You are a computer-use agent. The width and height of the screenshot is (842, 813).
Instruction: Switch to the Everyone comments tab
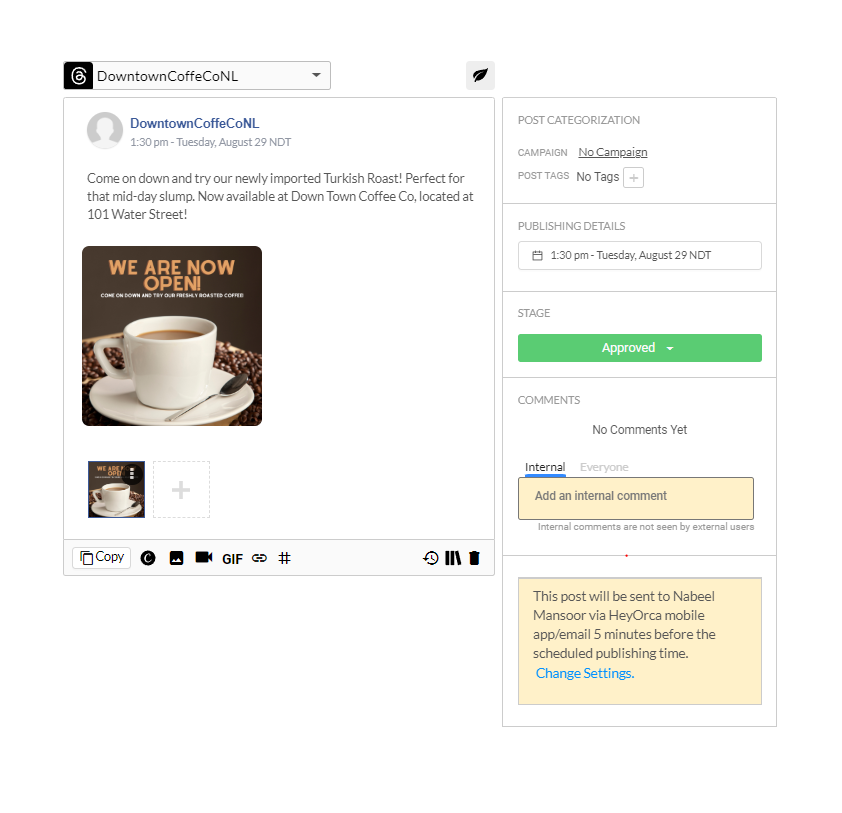point(604,467)
